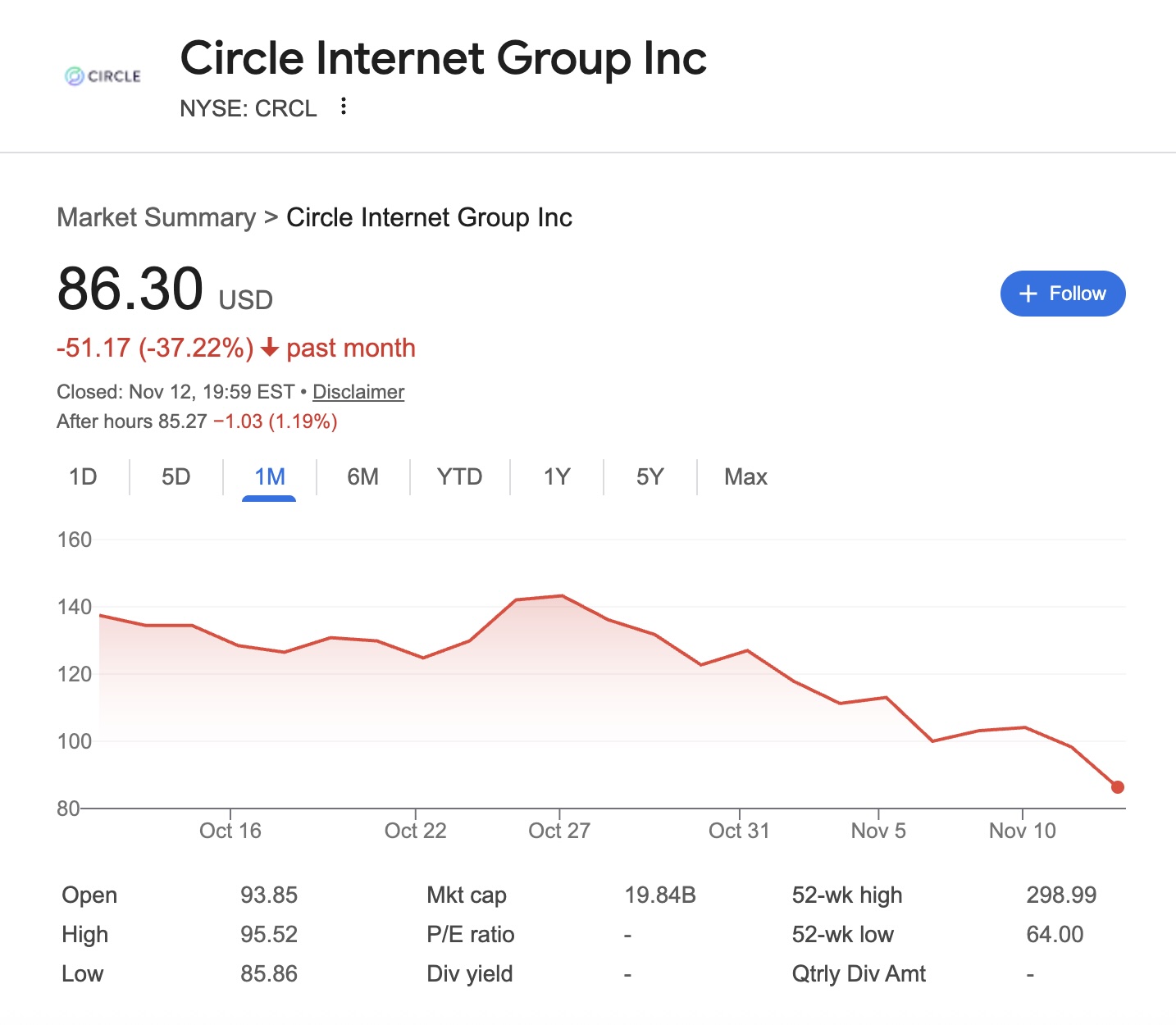Click the 52-wk high value 298.99
1176x1025 pixels.
click(1061, 895)
